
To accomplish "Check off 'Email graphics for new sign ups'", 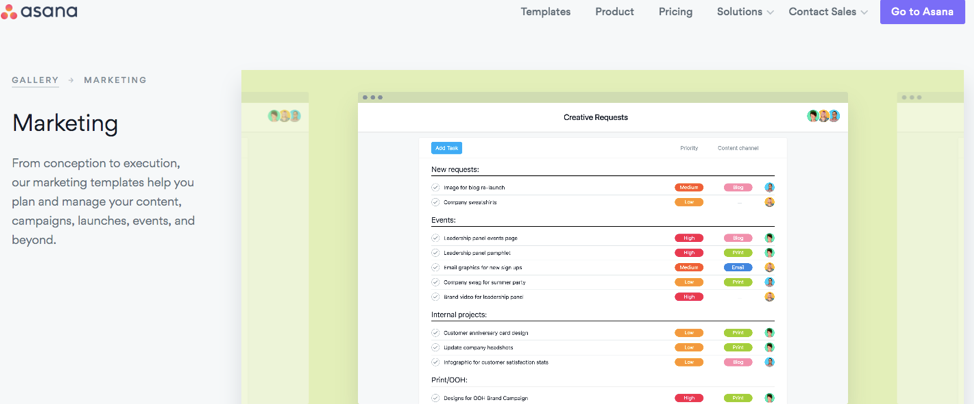I will click(435, 267).
